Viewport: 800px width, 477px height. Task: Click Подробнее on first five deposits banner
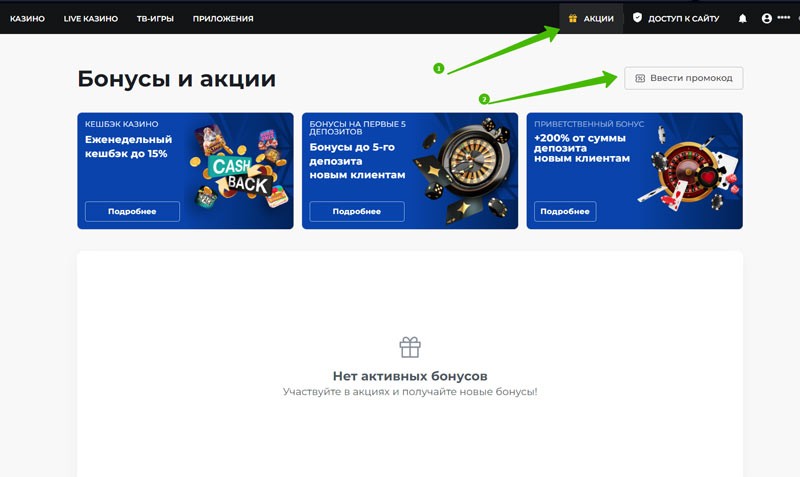(357, 211)
